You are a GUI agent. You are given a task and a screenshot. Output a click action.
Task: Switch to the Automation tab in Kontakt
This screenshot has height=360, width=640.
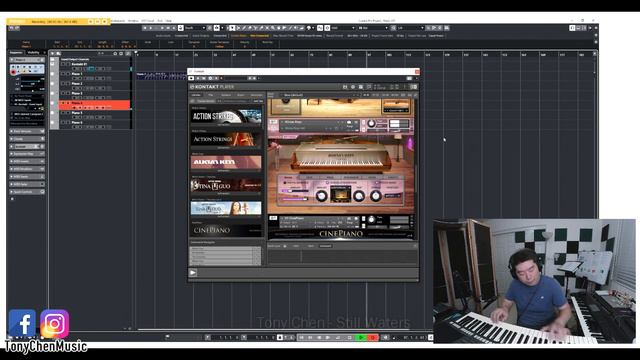tap(256, 95)
